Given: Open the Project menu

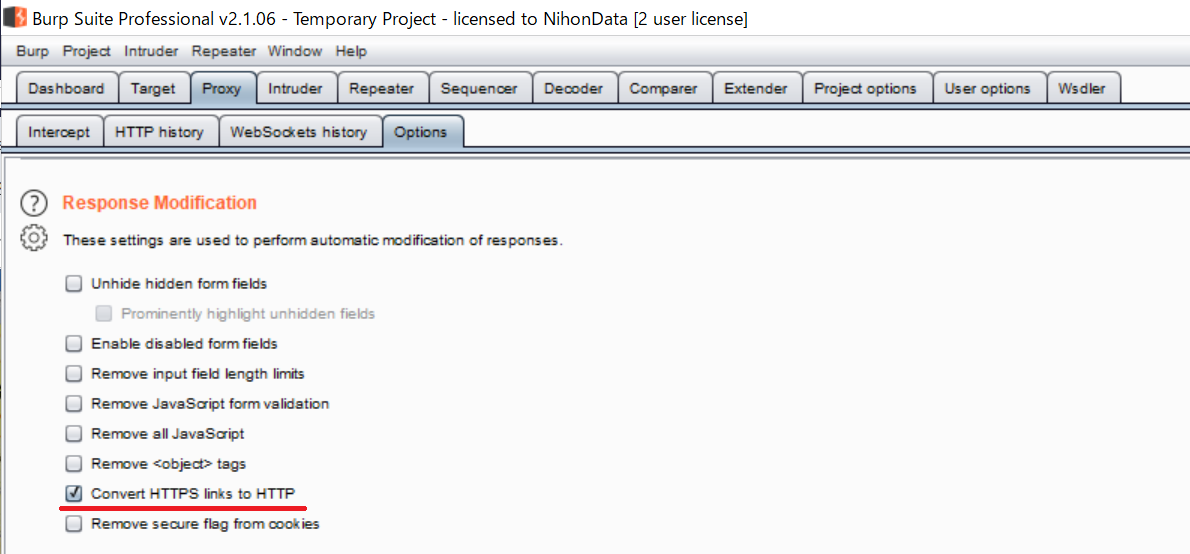Looking at the screenshot, I should pyautogui.click(x=87, y=52).
